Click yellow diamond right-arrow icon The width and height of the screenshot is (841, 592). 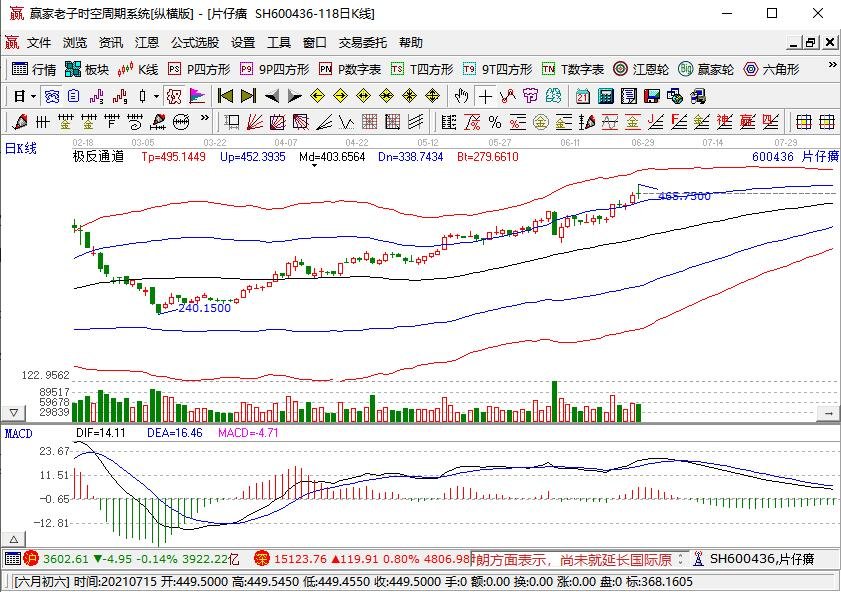pos(341,97)
